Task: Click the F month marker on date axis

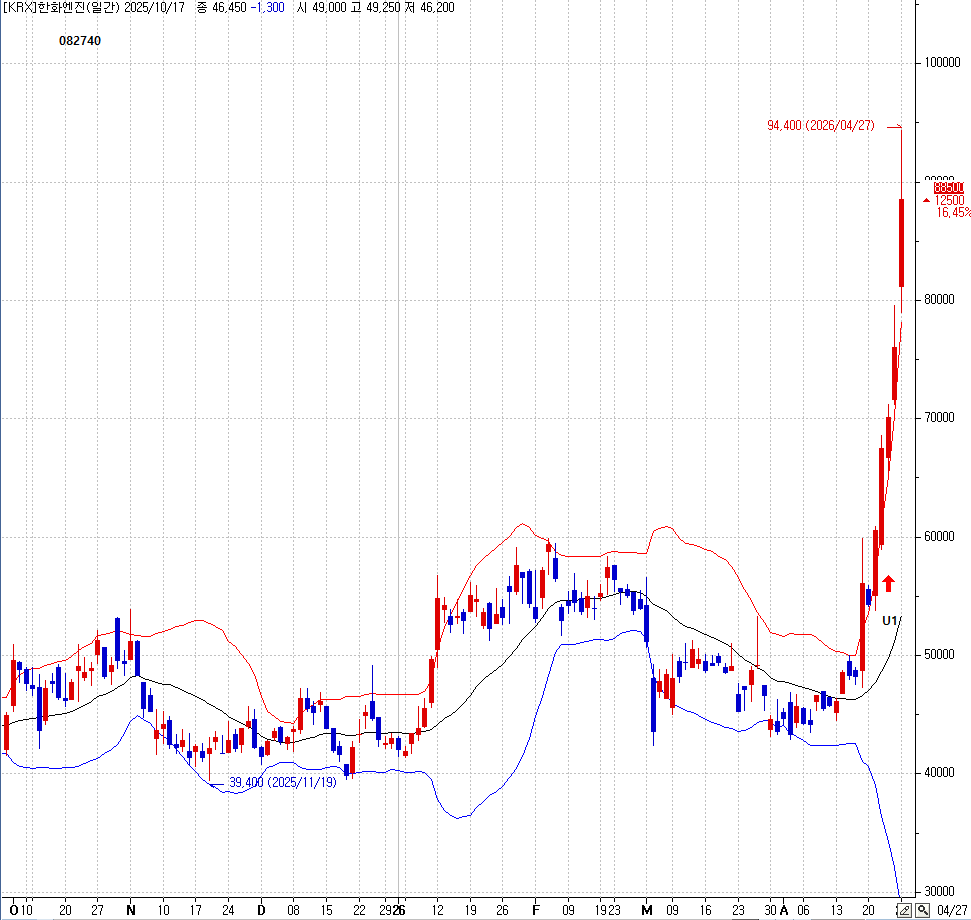Action: (x=536, y=910)
